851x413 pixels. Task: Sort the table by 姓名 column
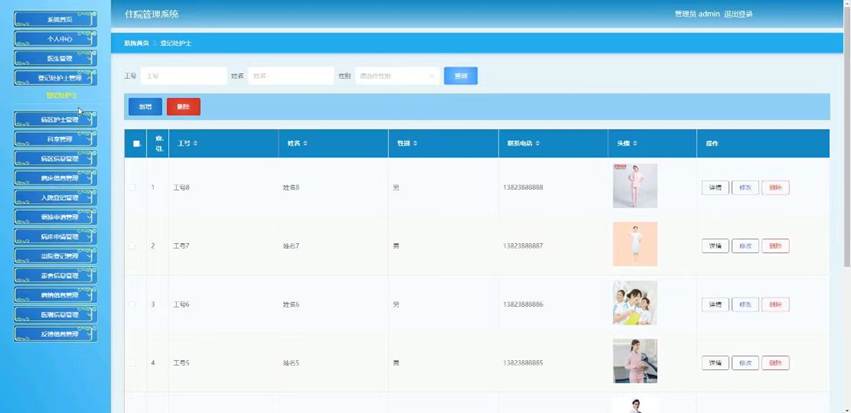[306, 143]
